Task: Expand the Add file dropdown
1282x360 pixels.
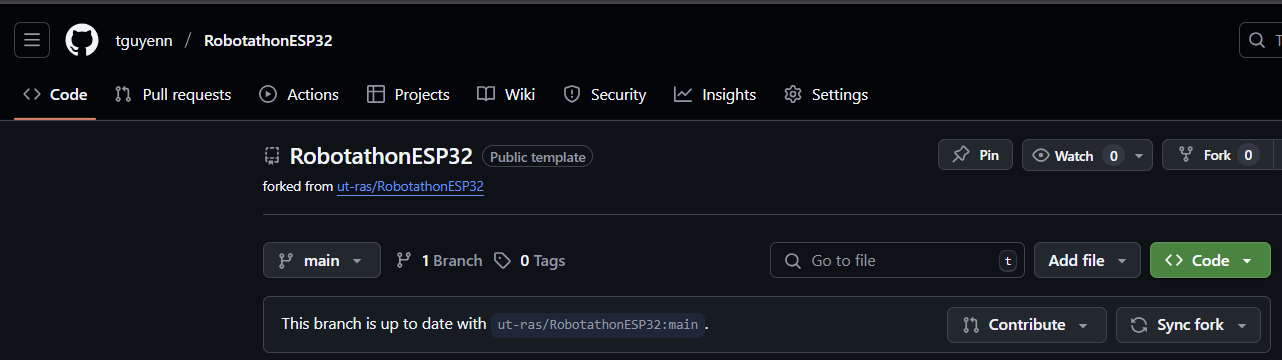Action: pyautogui.click(x=1087, y=260)
